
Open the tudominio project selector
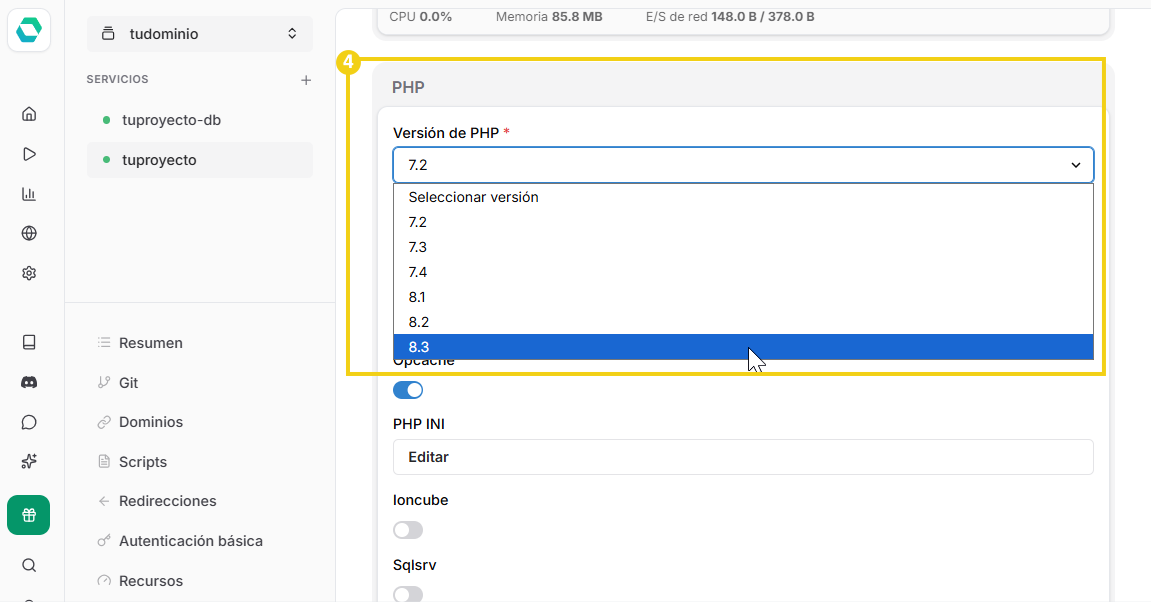pyautogui.click(x=199, y=32)
